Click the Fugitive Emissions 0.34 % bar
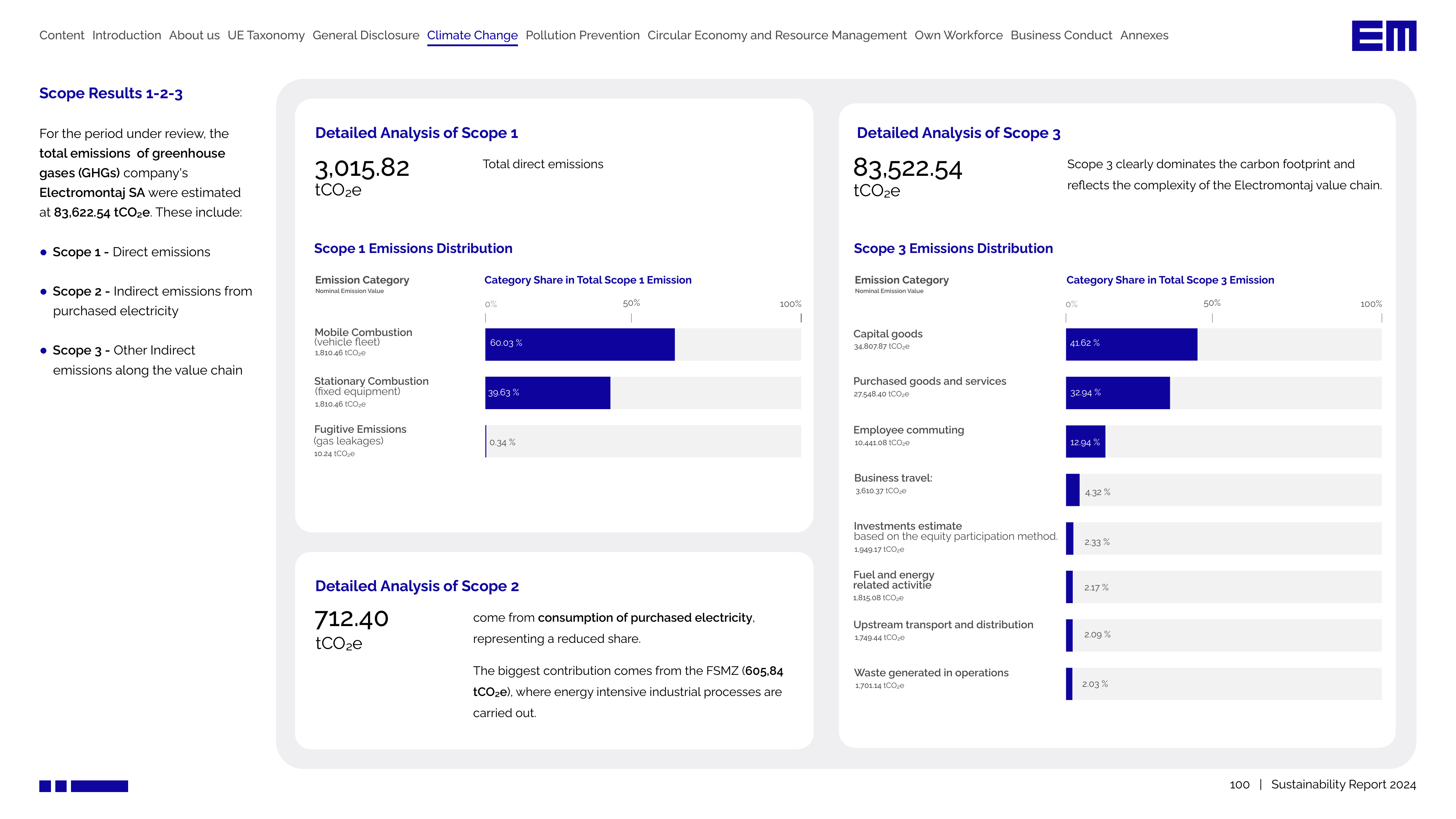 pos(486,442)
